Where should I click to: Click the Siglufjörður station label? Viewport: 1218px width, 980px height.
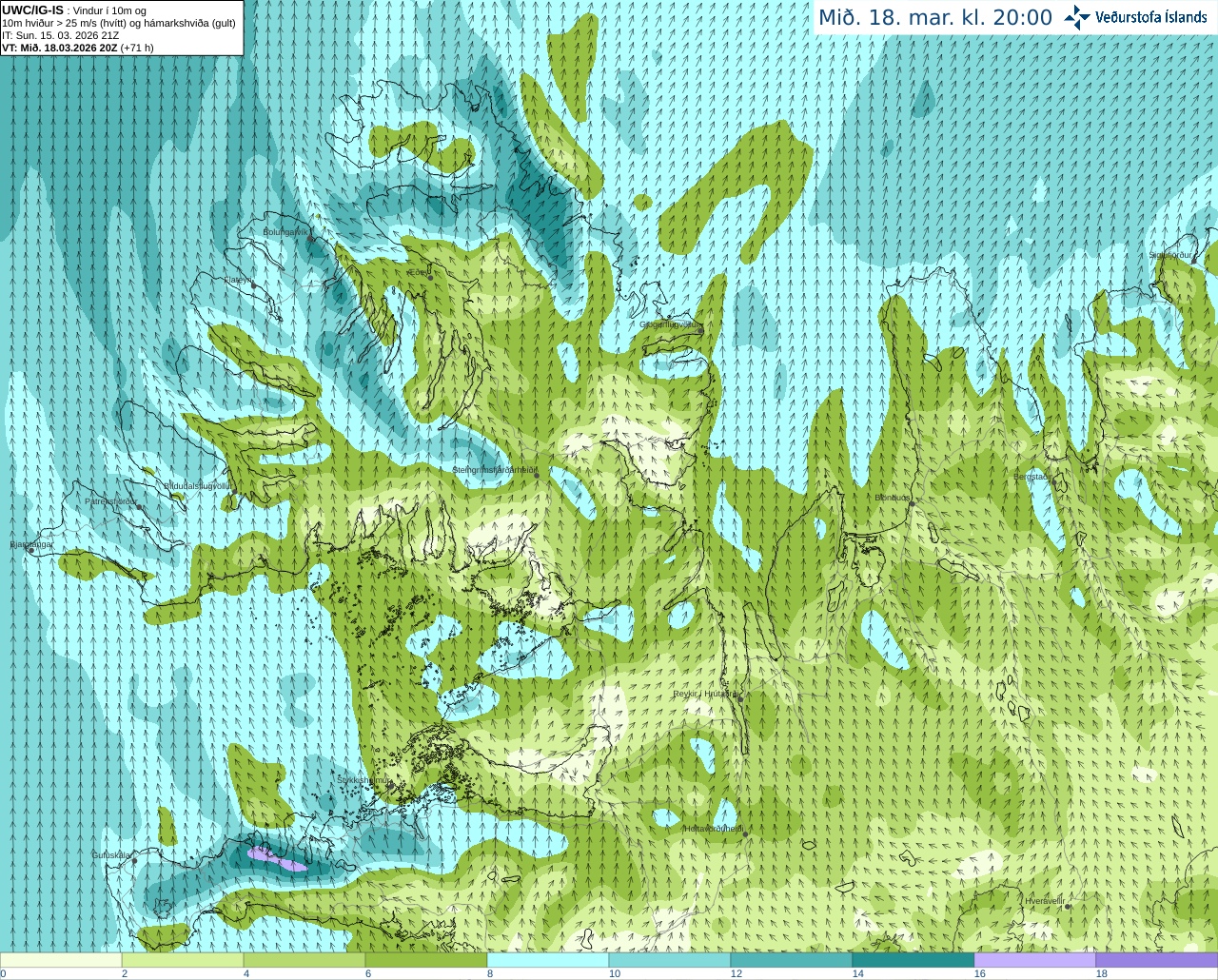tap(1170, 255)
